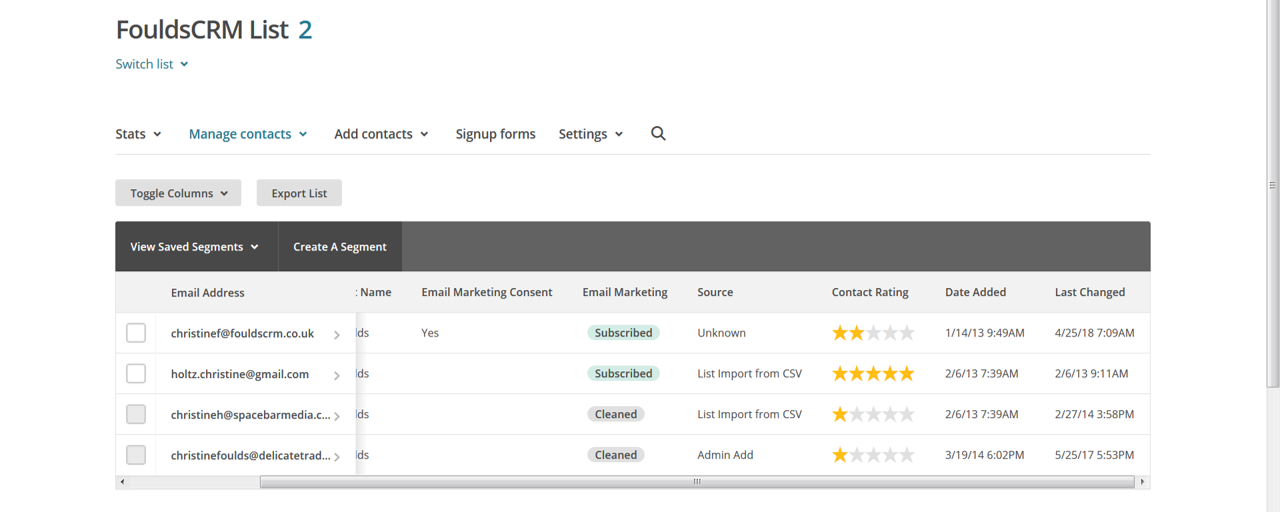Image resolution: width=1280 pixels, height=512 pixels.
Task: Click the Export List button
Action: (299, 193)
